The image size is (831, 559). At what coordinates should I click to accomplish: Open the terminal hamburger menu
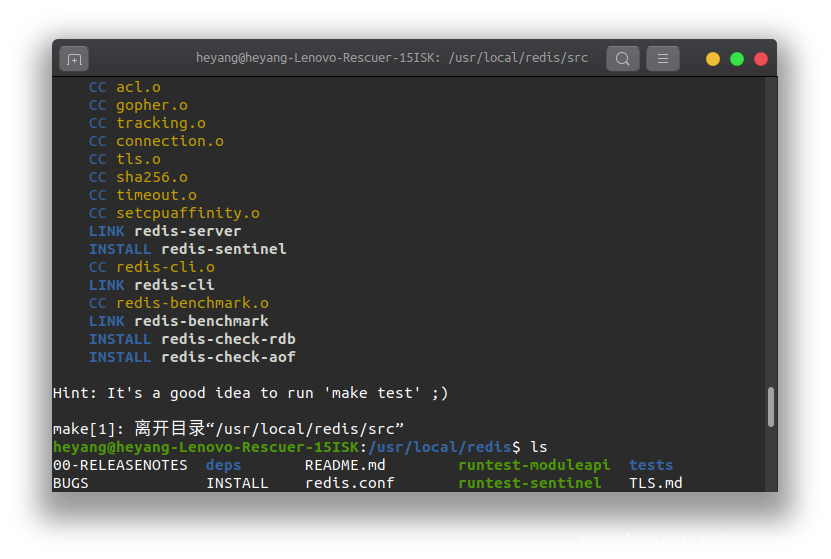662,58
